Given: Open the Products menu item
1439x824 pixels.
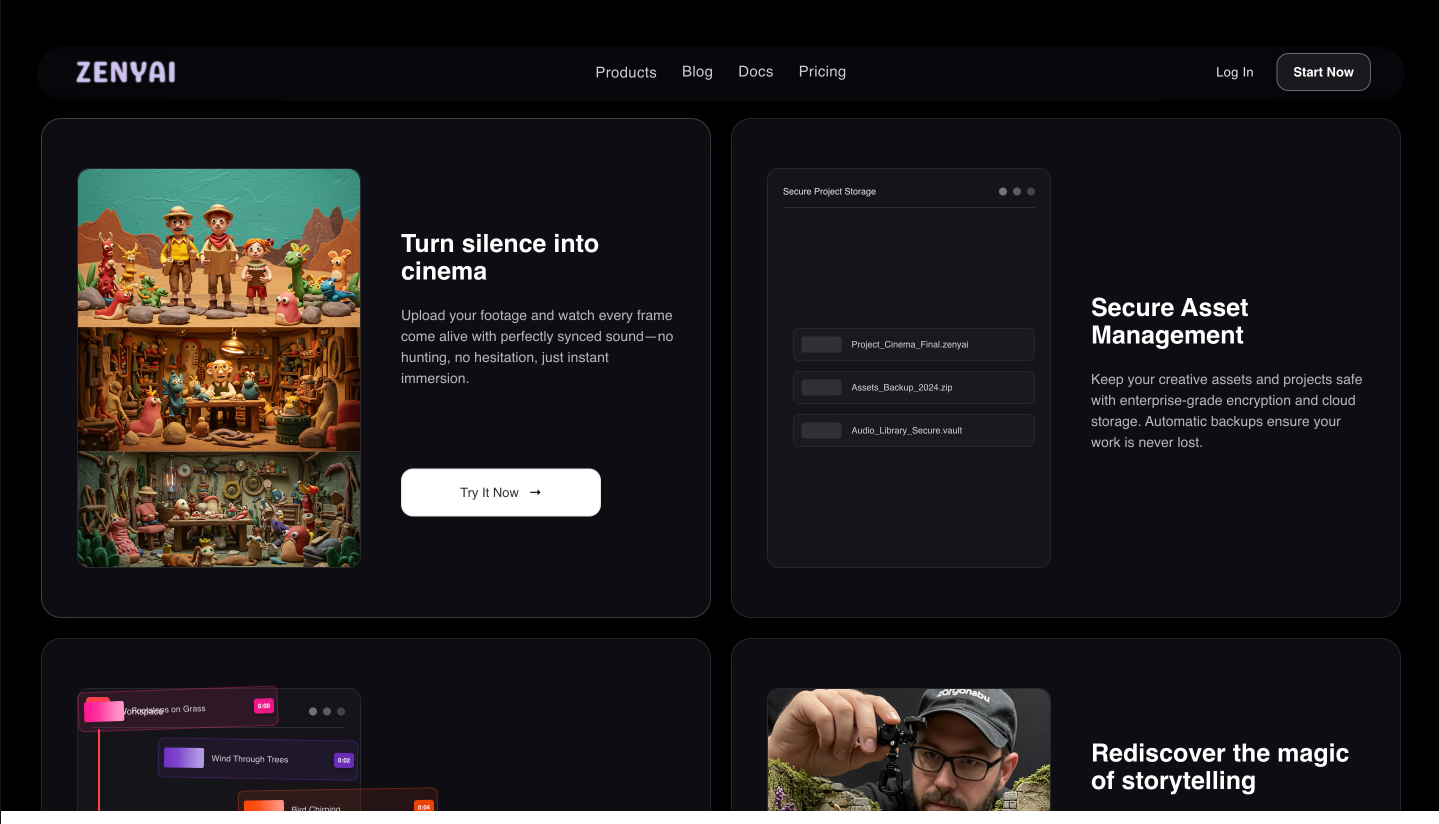Looking at the screenshot, I should [x=626, y=72].
